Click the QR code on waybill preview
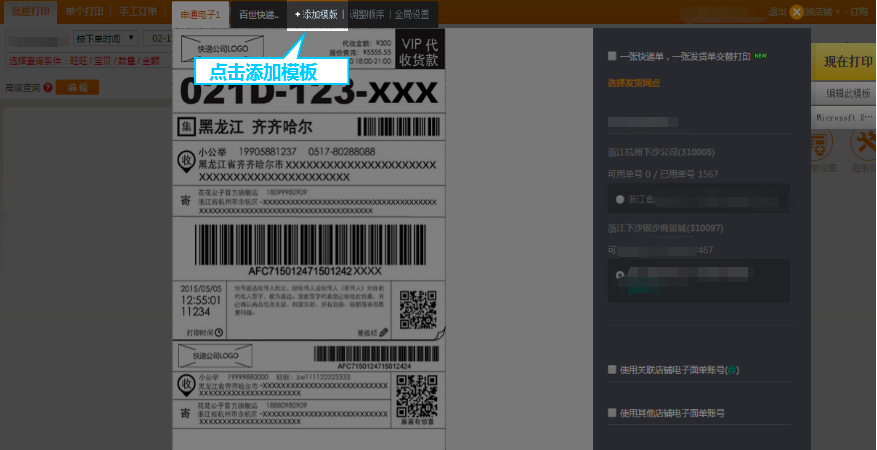This screenshot has height=450, width=877. pos(417,309)
